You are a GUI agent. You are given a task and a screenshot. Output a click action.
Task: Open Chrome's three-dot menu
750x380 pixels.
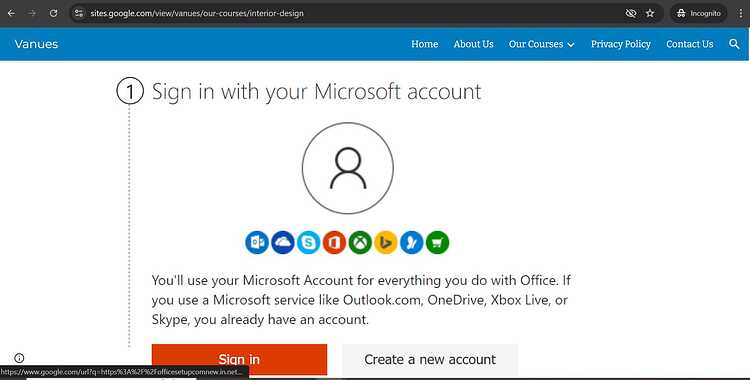[740, 13]
